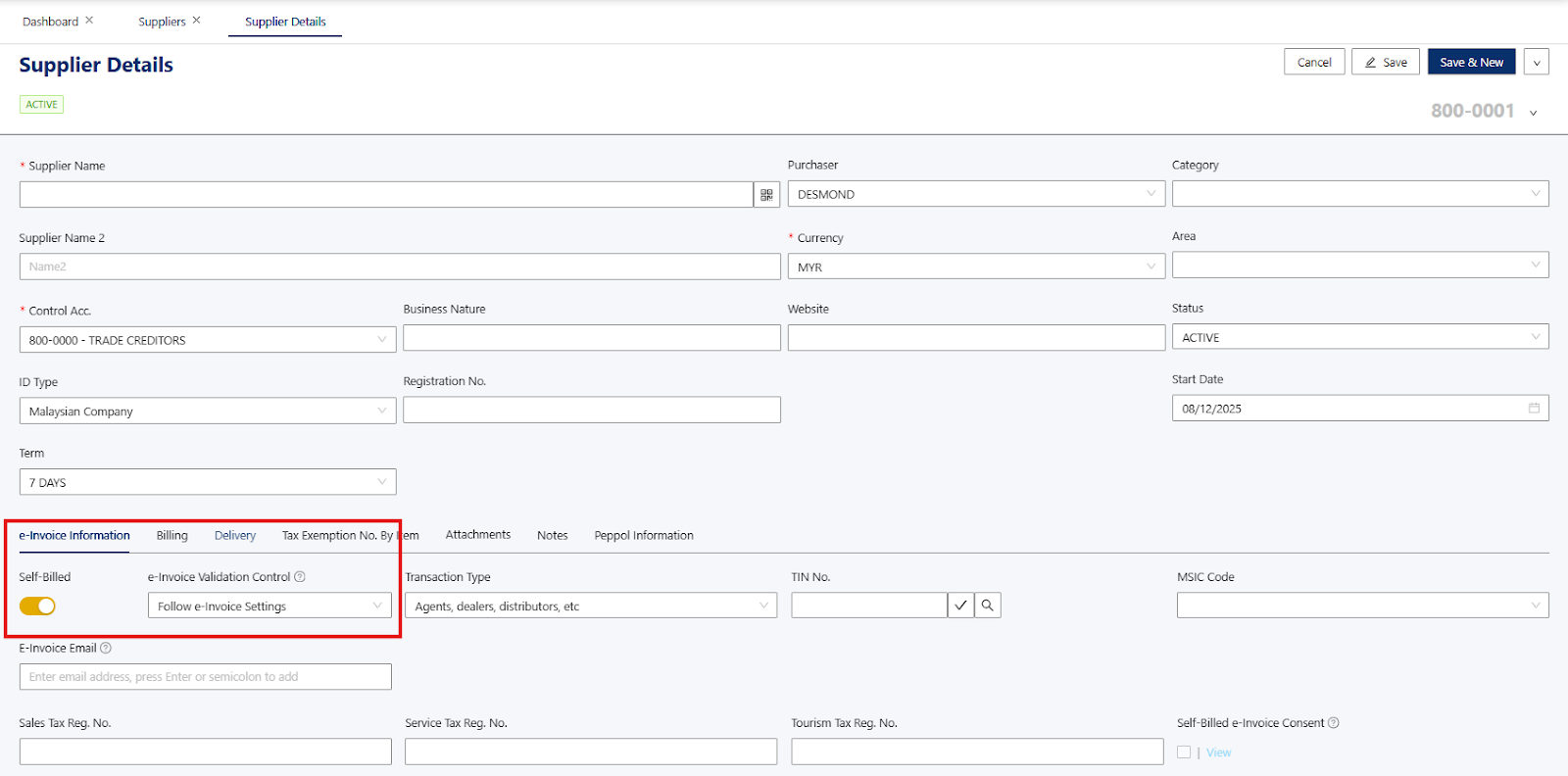Tick the Self-Billed e-Invoice Consent checkbox
This screenshot has width=1568, height=776.
(x=1184, y=752)
